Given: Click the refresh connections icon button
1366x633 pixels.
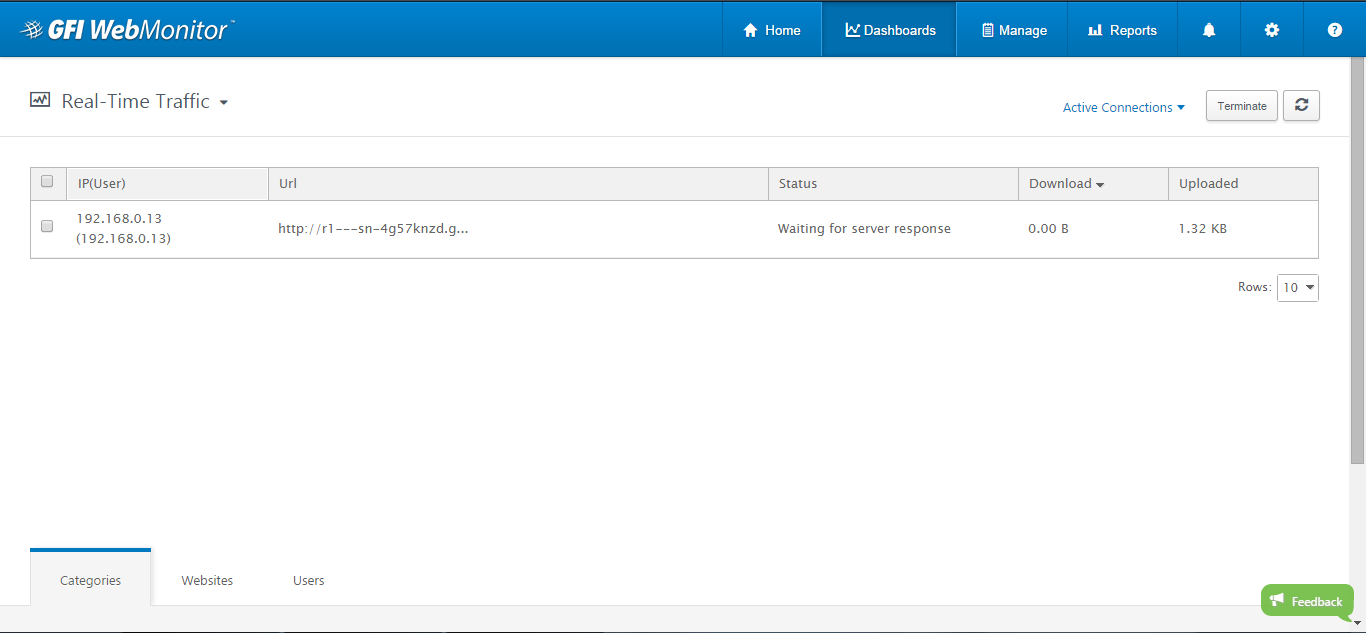Looking at the screenshot, I should point(1301,106).
